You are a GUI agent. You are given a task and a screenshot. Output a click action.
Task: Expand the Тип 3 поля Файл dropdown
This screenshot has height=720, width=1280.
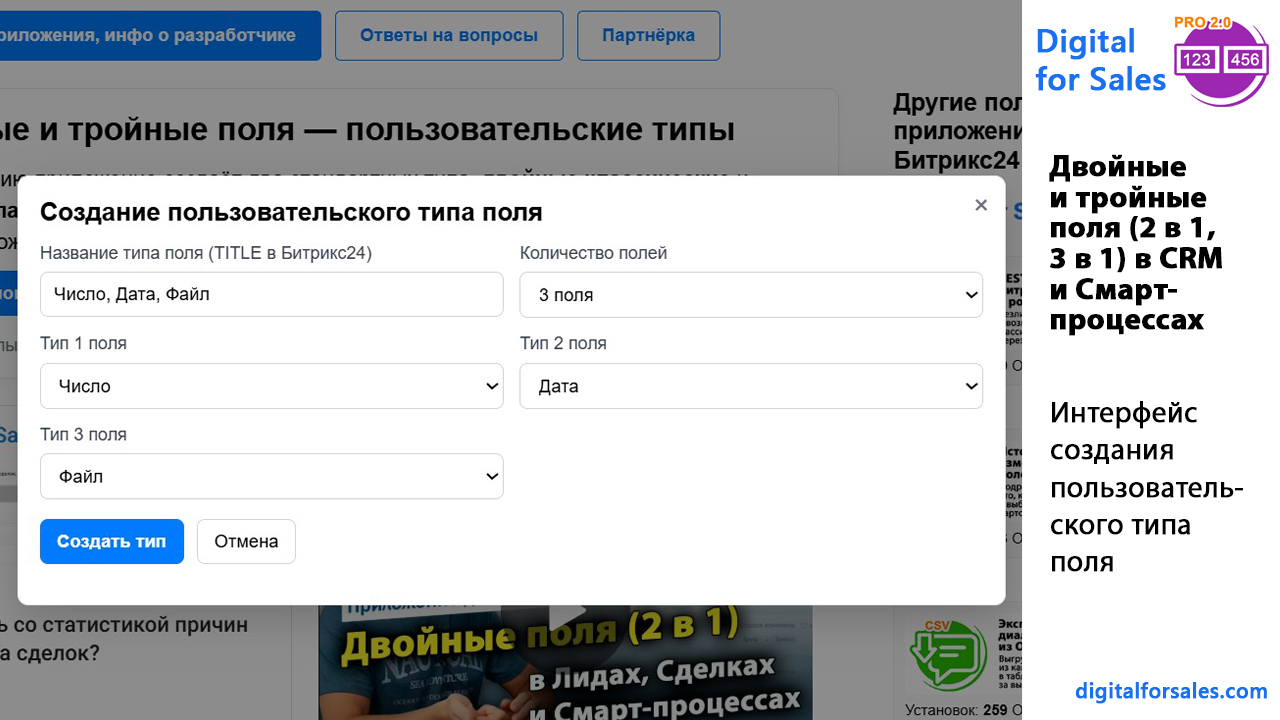pyautogui.click(x=272, y=476)
